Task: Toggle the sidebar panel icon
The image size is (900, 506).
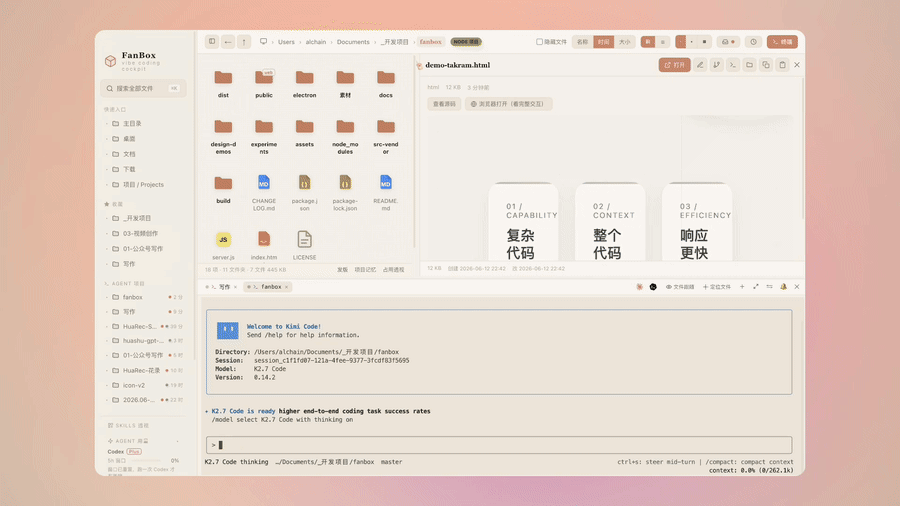Action: (x=212, y=41)
